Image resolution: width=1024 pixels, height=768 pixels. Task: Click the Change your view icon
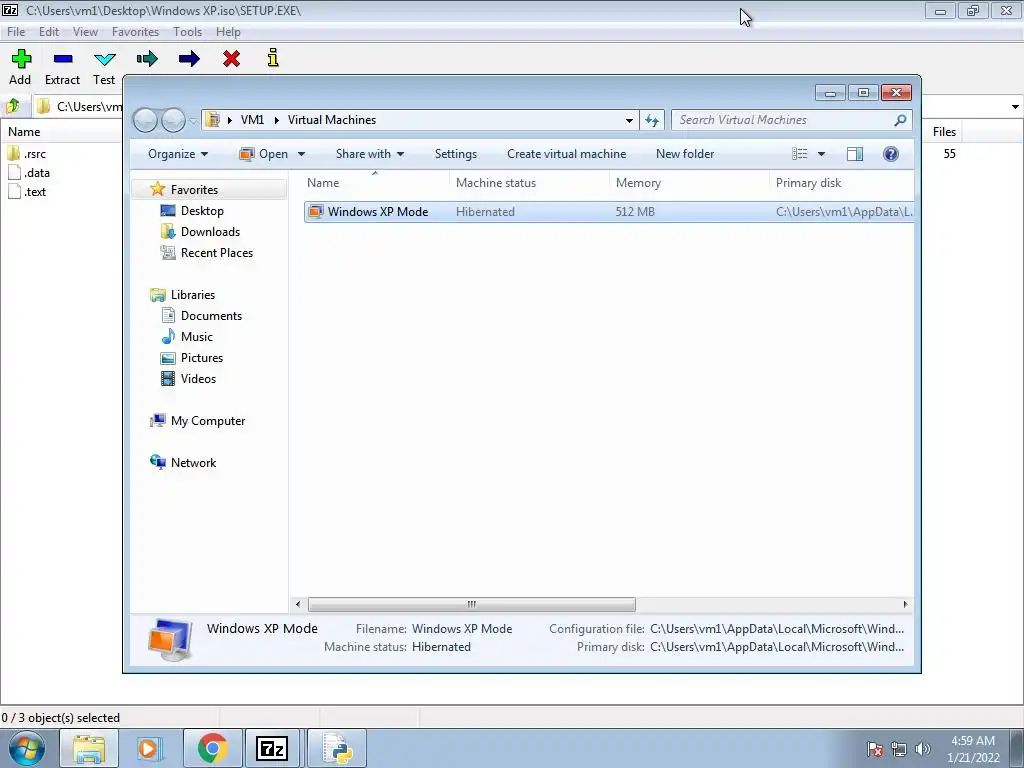(x=800, y=154)
